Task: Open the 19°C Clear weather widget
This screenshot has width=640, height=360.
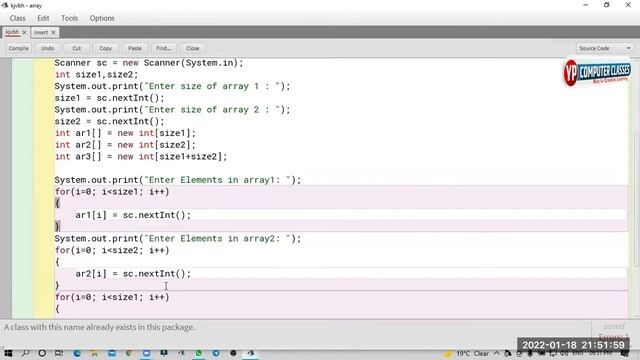Action: (x=467, y=353)
